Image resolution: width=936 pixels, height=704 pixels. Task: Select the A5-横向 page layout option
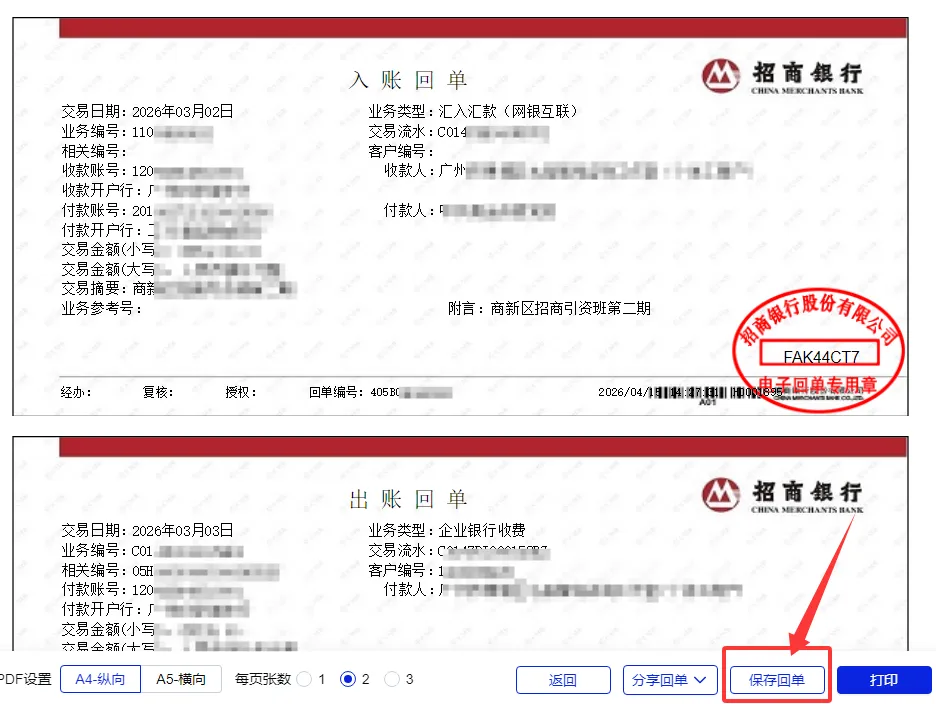(181, 680)
